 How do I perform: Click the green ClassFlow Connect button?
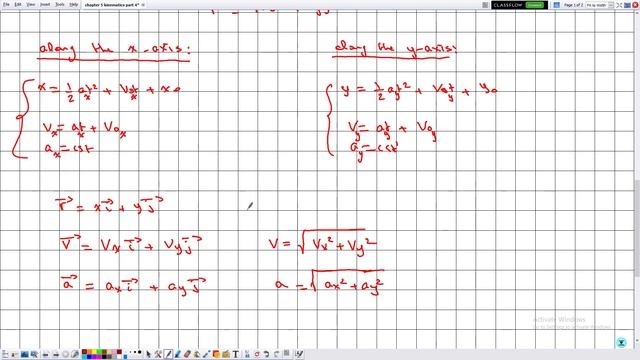coord(535,5)
